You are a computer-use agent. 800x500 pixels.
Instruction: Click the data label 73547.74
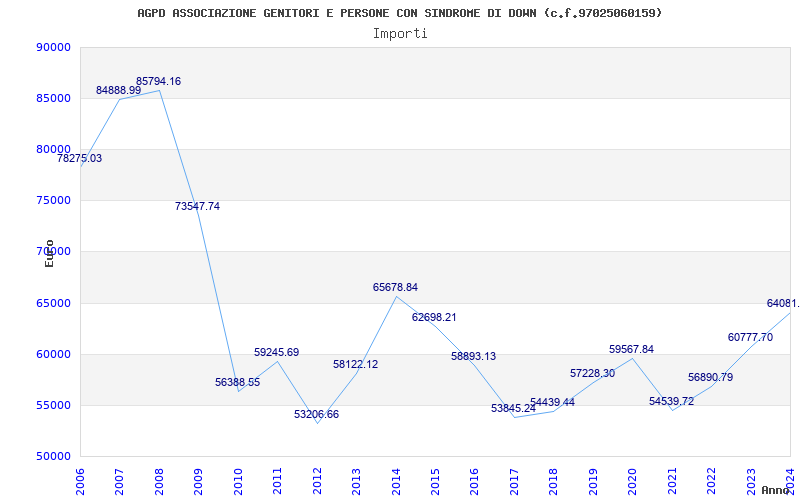click(197, 207)
